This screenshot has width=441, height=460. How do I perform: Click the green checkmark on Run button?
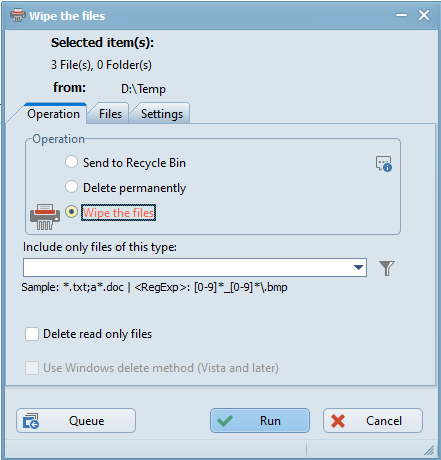pyautogui.click(x=225, y=421)
